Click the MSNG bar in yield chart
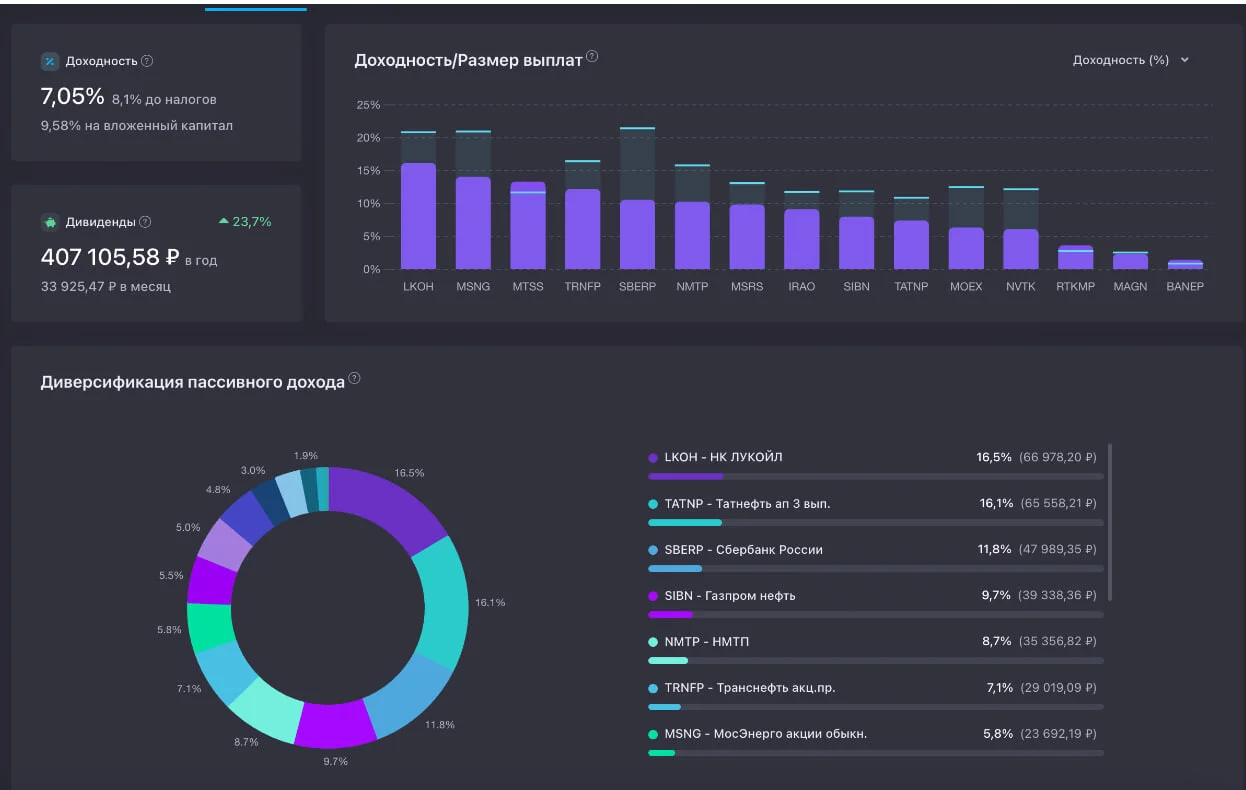Image resolution: width=1246 pixels, height=790 pixels. coord(473,223)
